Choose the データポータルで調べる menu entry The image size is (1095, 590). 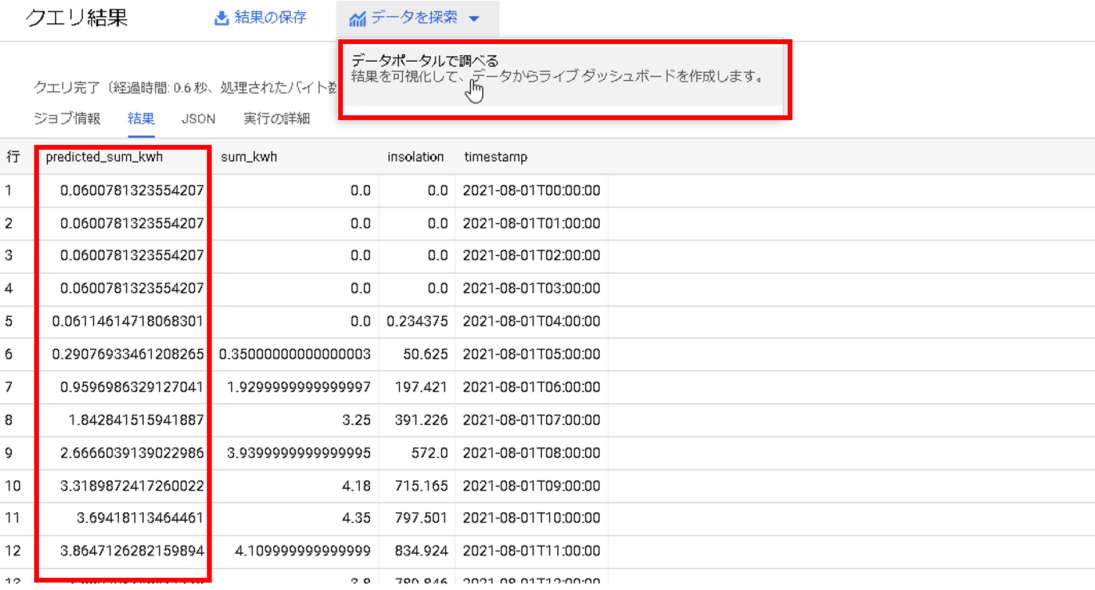[563, 76]
